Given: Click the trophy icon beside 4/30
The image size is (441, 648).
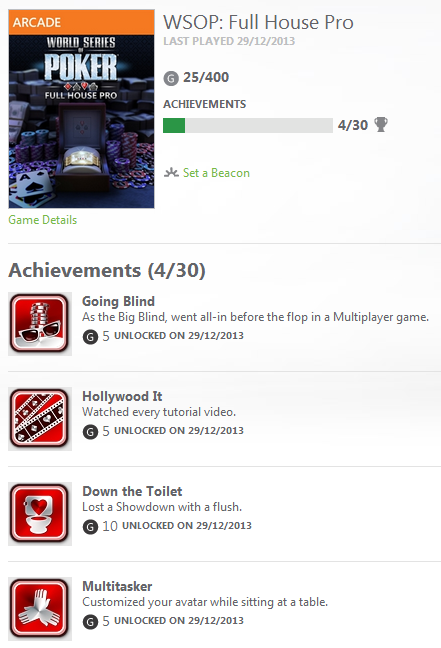Looking at the screenshot, I should (x=381, y=124).
